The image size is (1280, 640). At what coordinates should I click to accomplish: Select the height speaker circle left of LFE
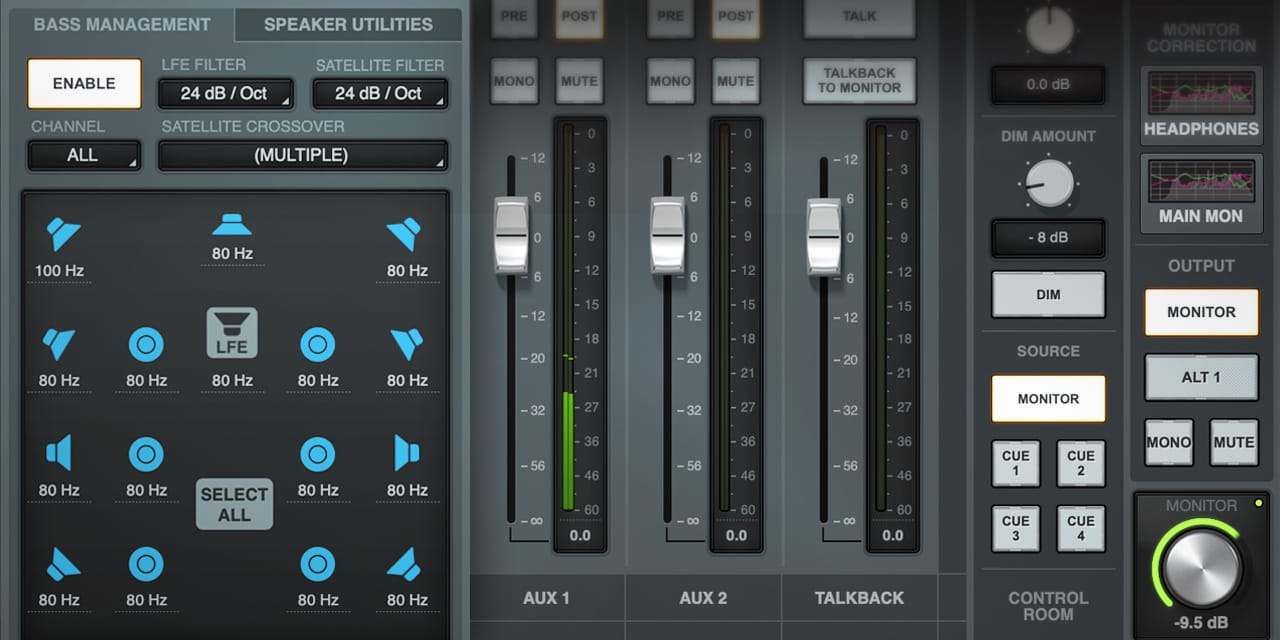(146, 345)
